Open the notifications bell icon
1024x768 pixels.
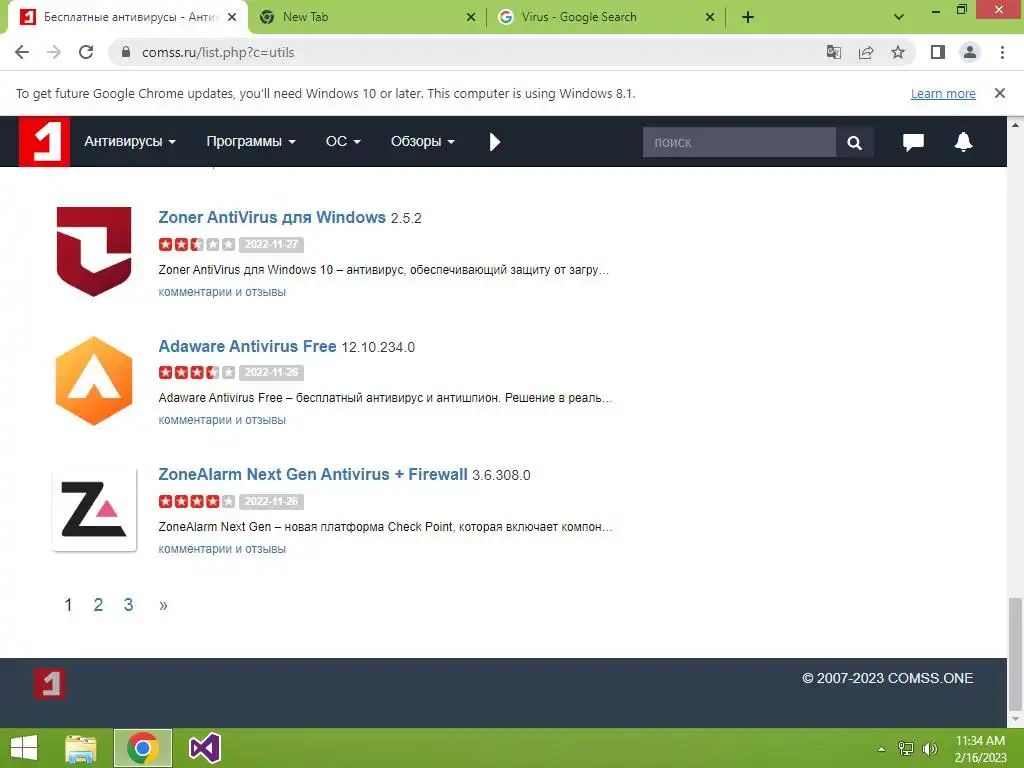click(x=963, y=142)
